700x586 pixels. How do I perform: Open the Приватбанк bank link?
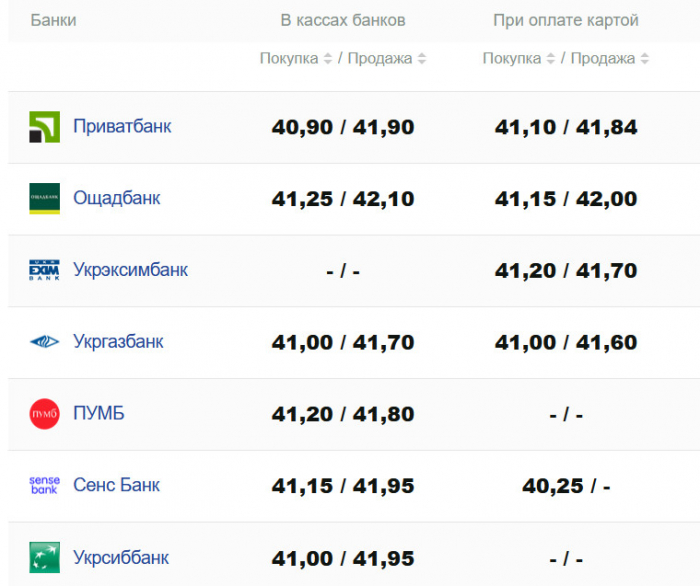click(x=122, y=127)
